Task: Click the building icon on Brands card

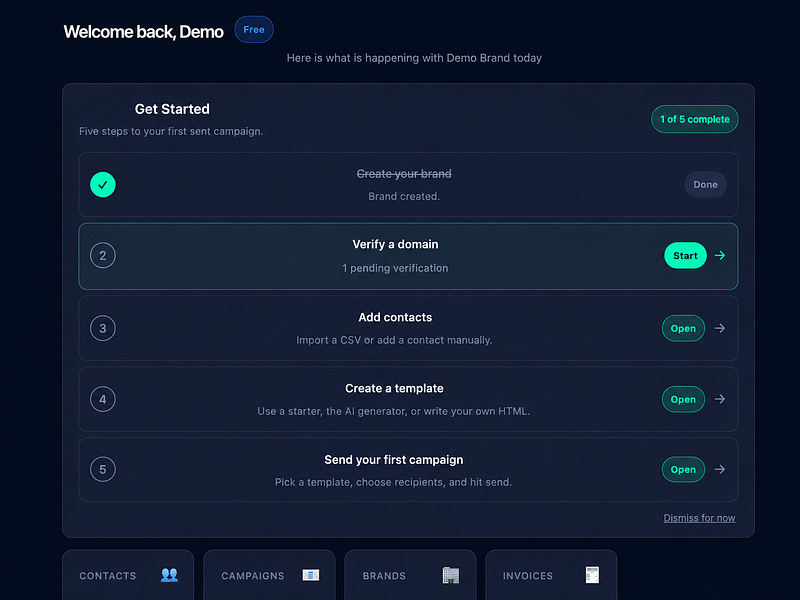Action: pyautogui.click(x=451, y=575)
